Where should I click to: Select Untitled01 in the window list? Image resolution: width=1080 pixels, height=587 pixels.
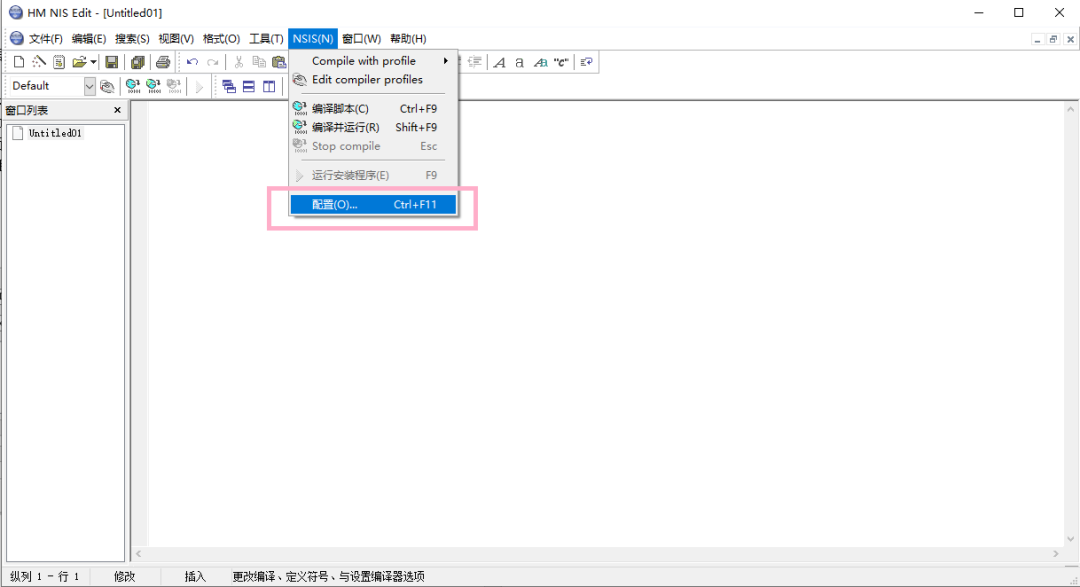(55, 133)
